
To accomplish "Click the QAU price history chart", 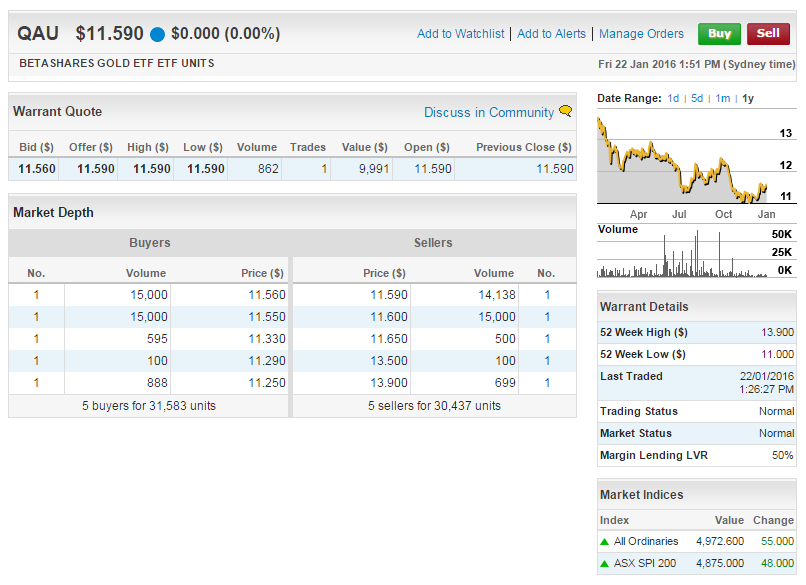I will [680, 160].
